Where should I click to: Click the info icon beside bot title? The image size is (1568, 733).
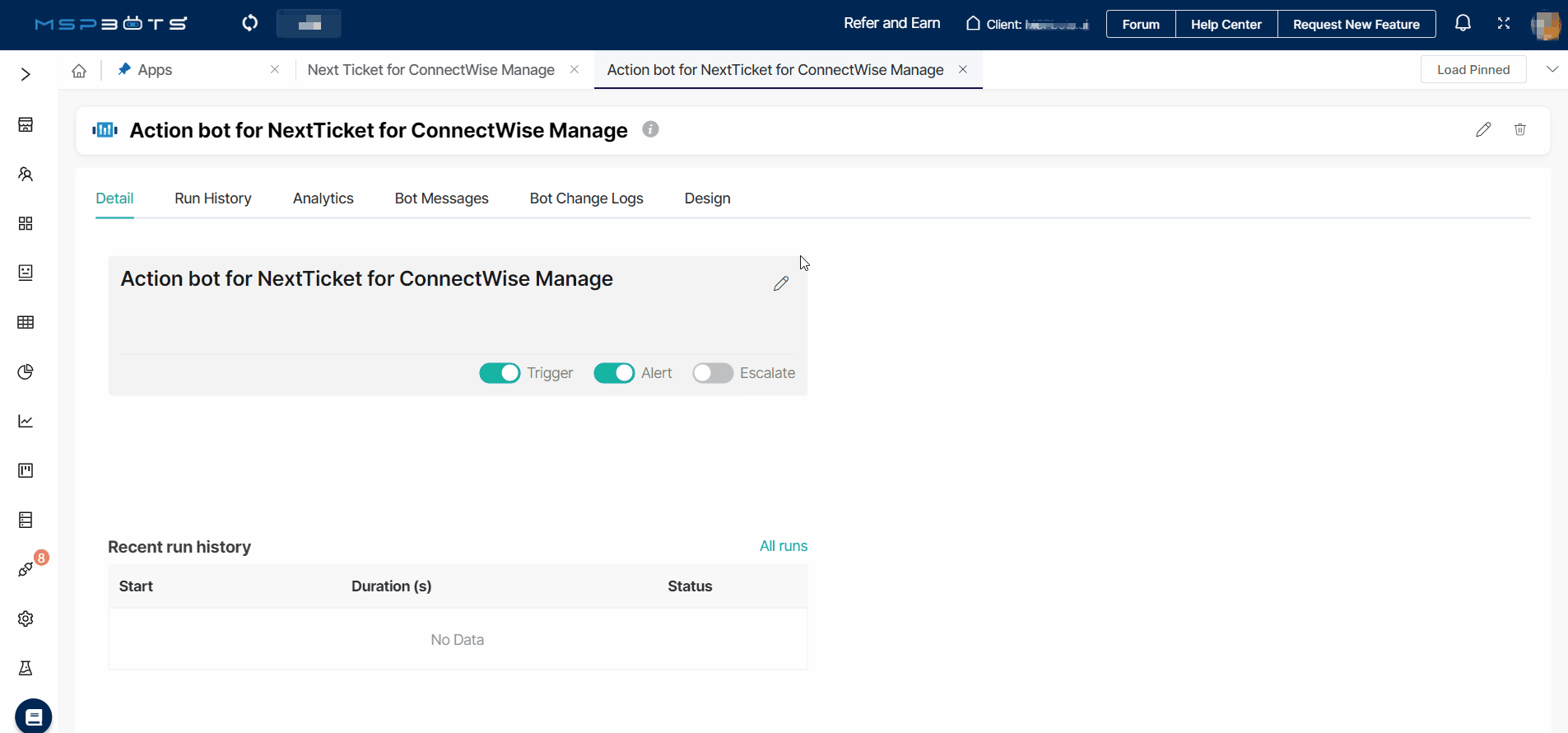(x=650, y=129)
